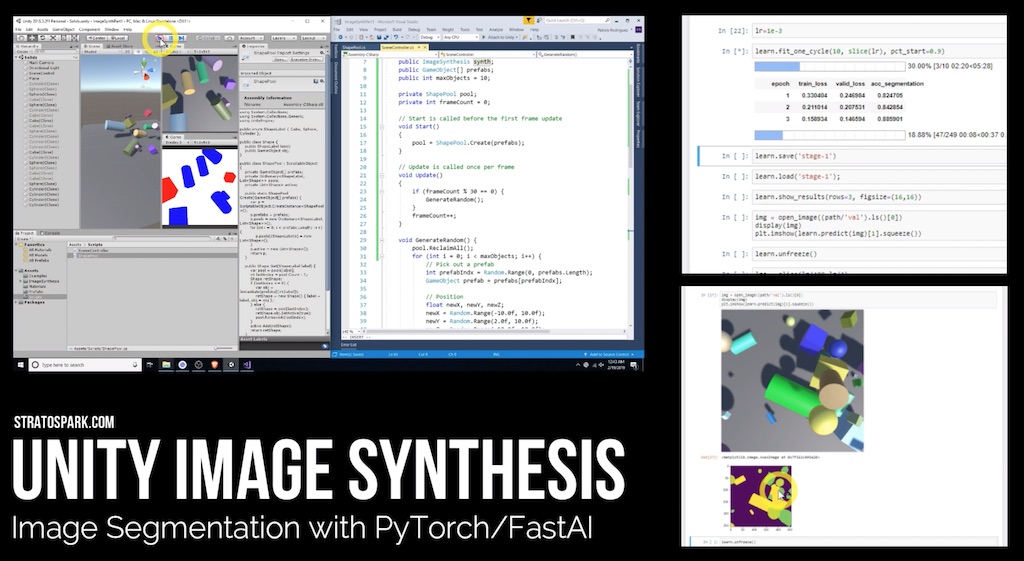Click the Windows Start button
Screen dimensions: 1024x561
tap(21, 365)
